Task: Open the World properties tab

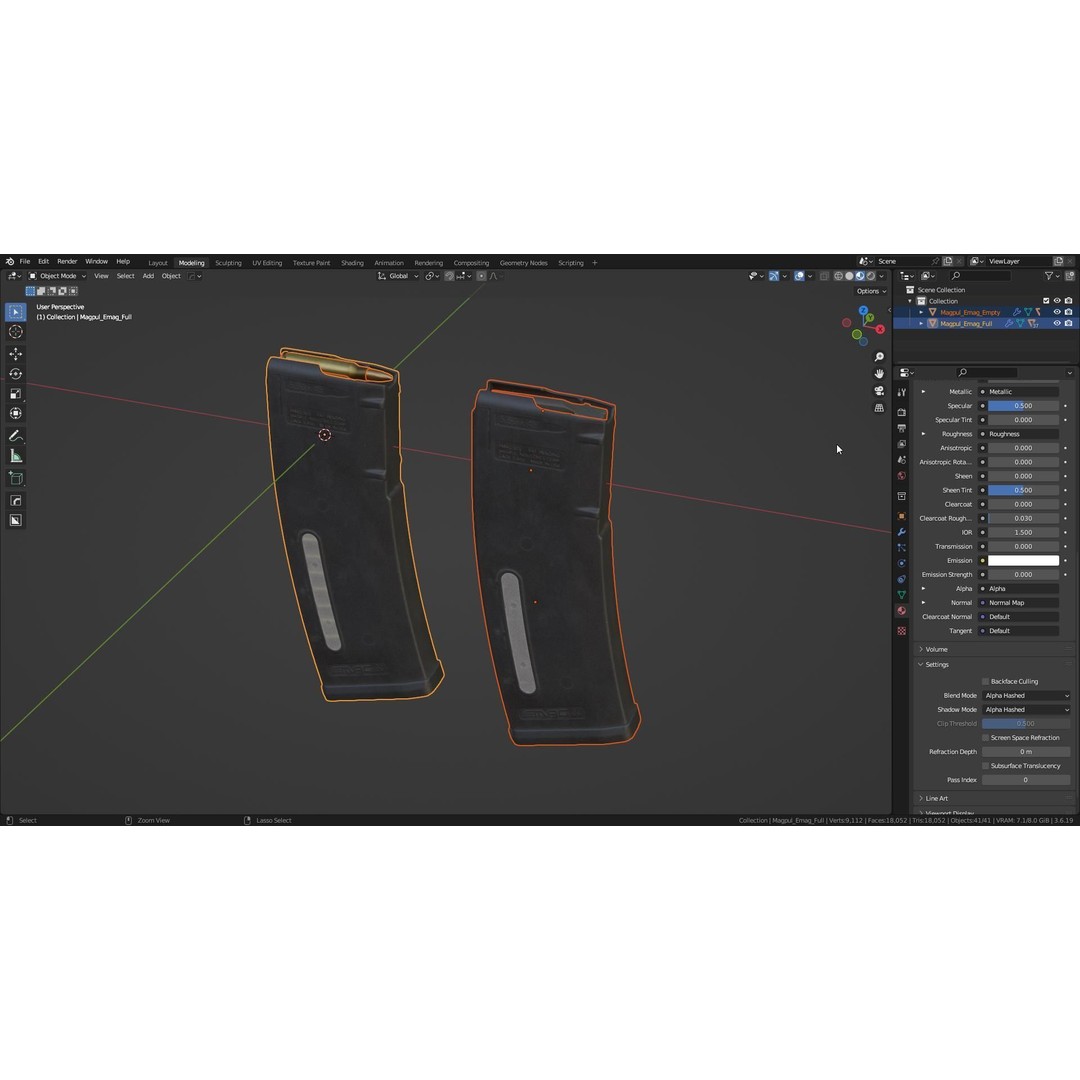Action: (x=902, y=475)
